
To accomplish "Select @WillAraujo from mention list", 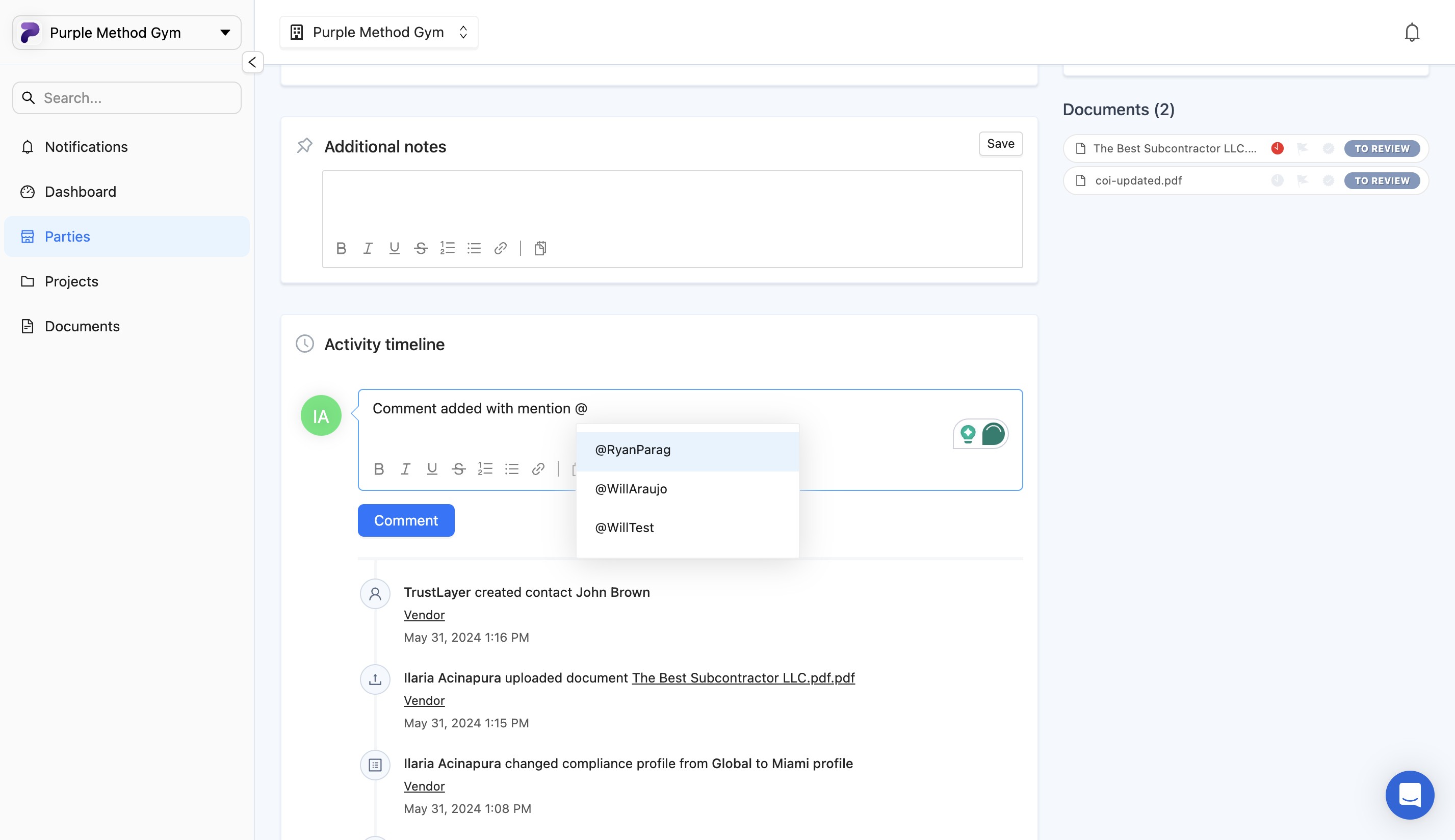I will (631, 489).
